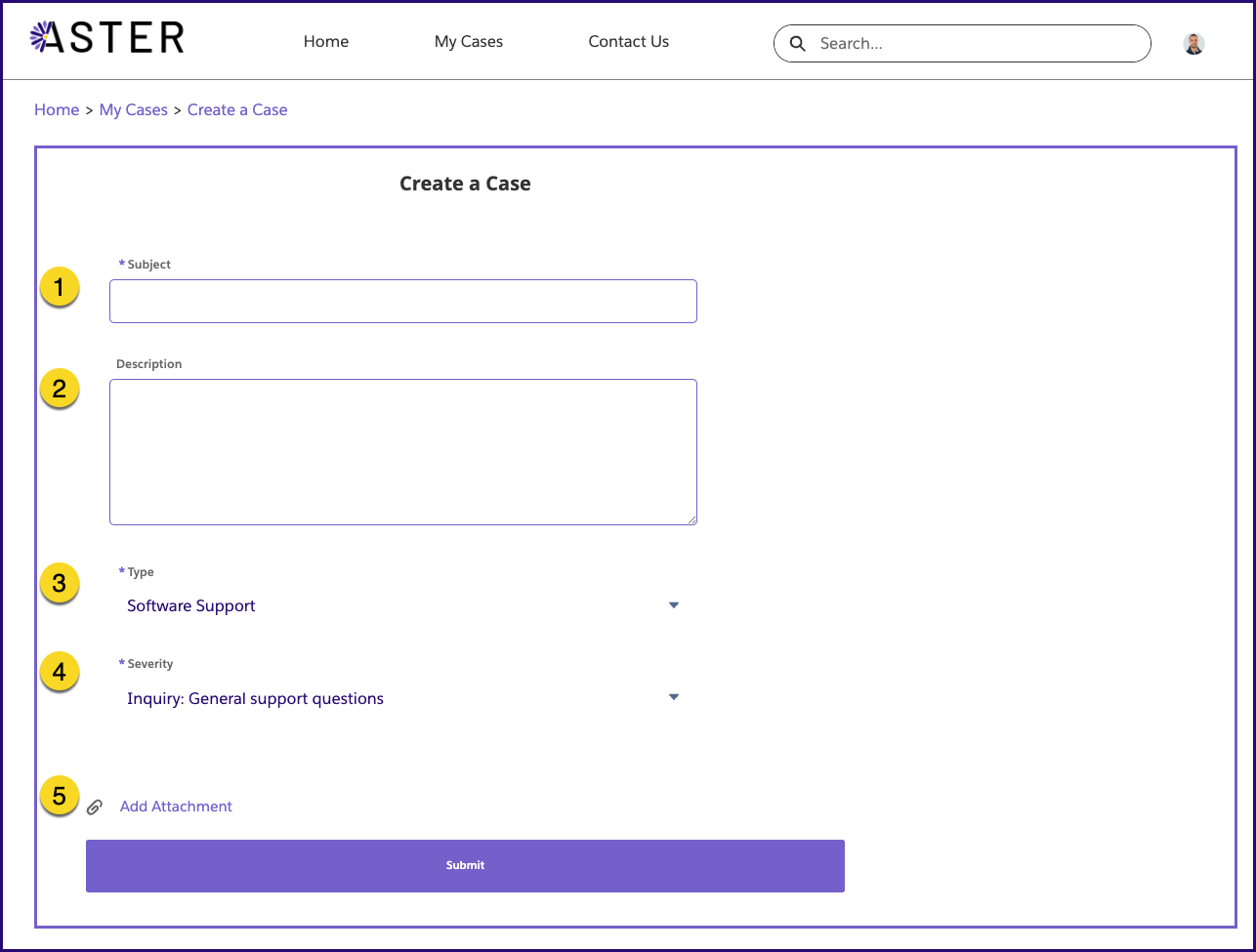Focus the Subject input field
The image size is (1256, 952).
pyautogui.click(x=403, y=302)
